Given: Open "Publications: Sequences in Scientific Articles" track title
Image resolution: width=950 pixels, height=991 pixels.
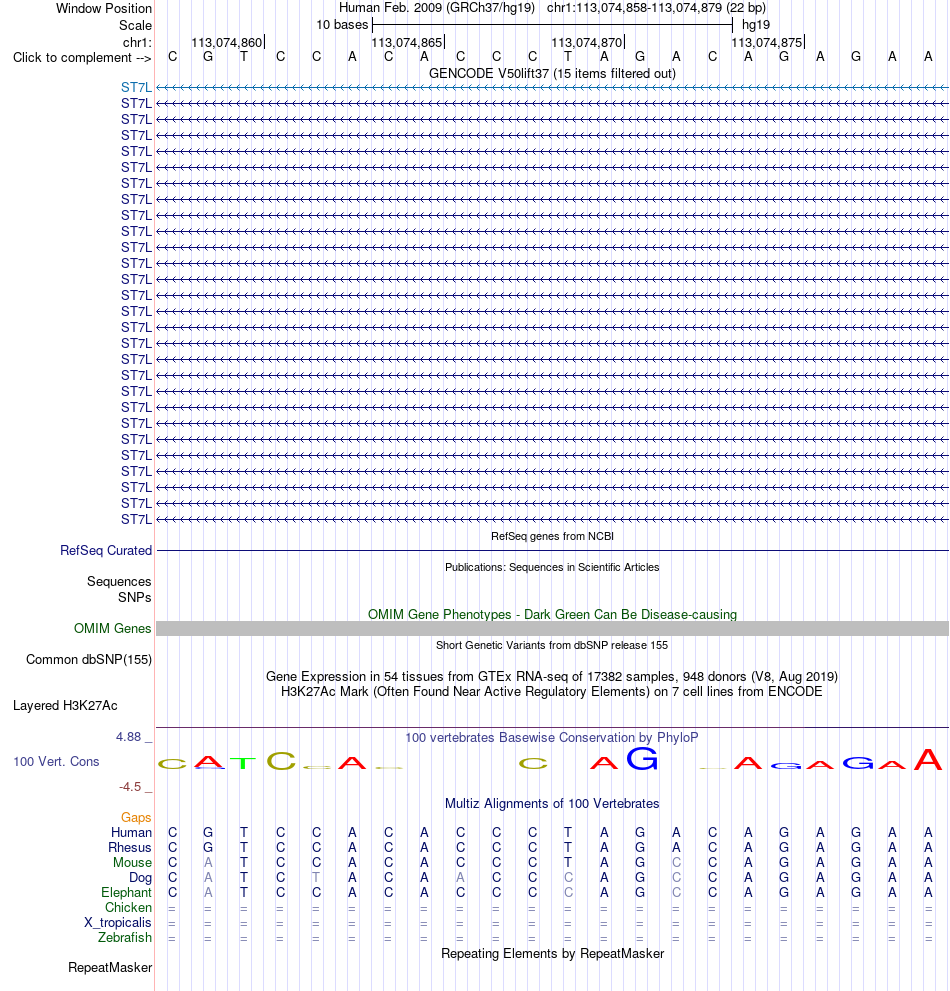Looking at the screenshot, I should (552, 567).
